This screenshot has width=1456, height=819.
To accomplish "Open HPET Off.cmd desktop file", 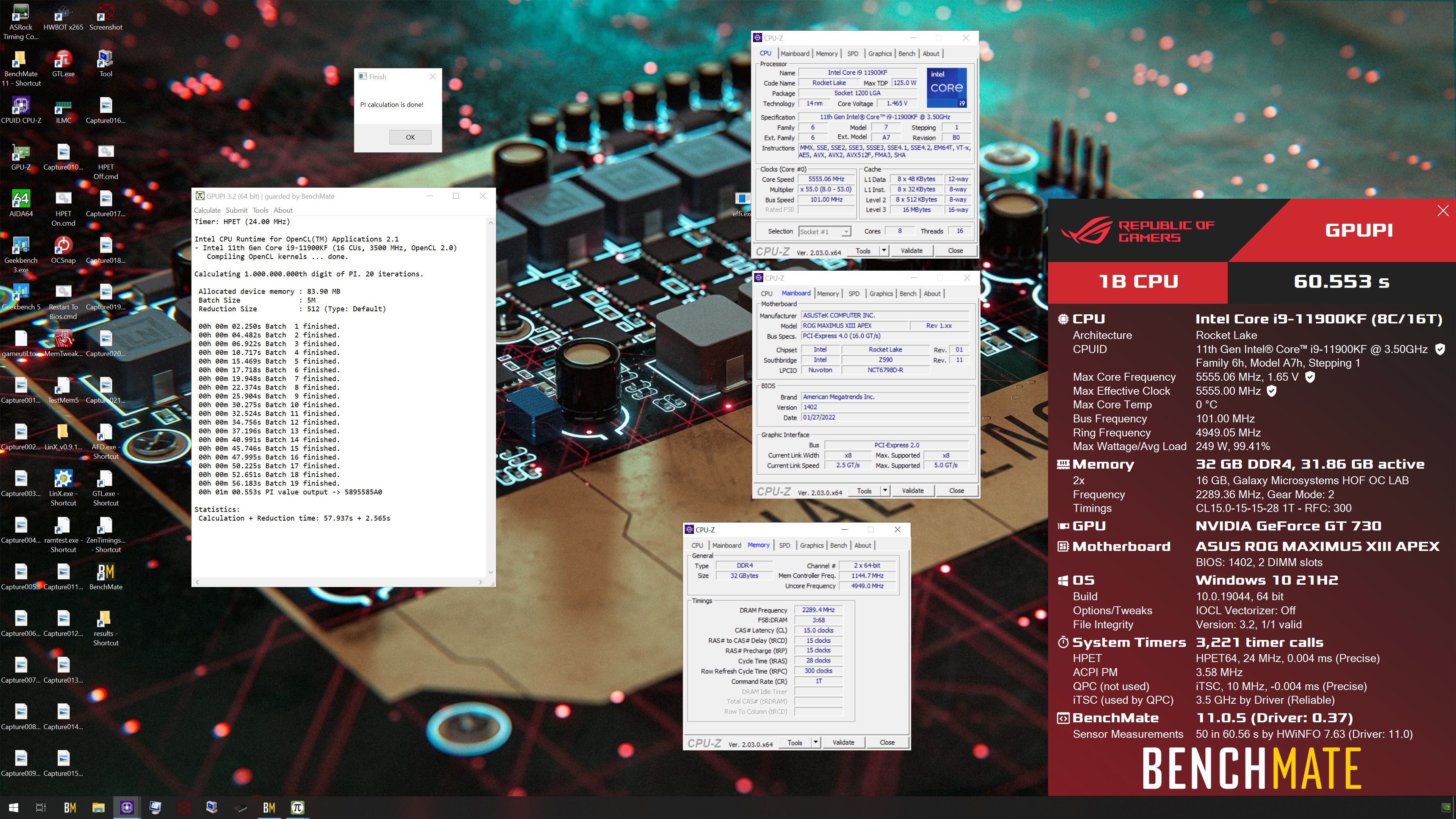I will tap(106, 162).
